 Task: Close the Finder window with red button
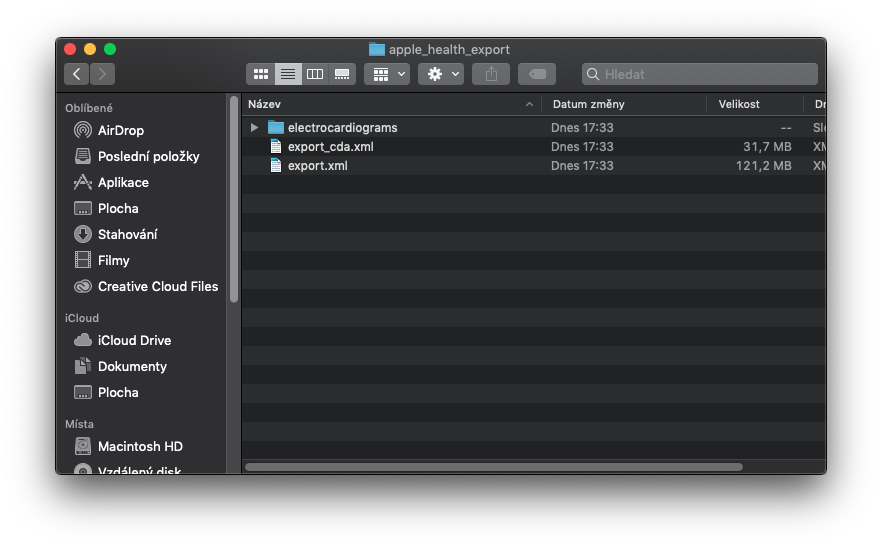70,50
